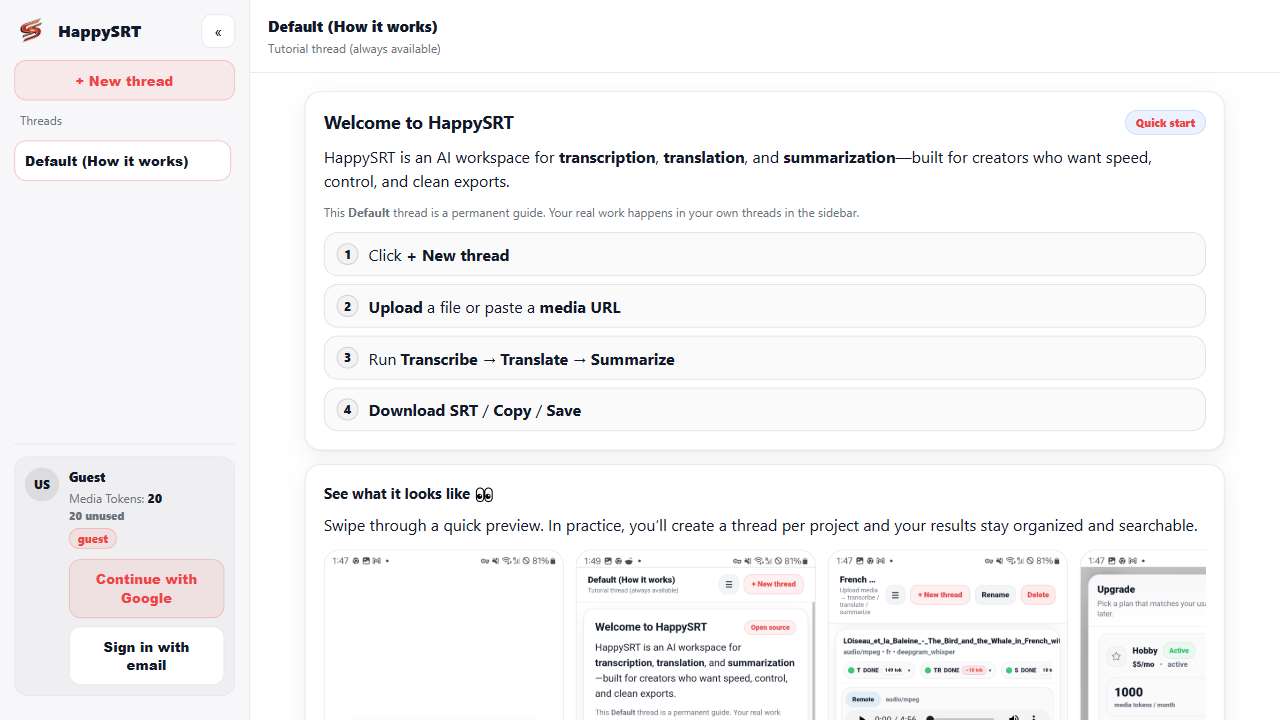This screenshot has height=720, width=1280.
Task: Click the Rename button in the French thread preview
Action: [995, 595]
